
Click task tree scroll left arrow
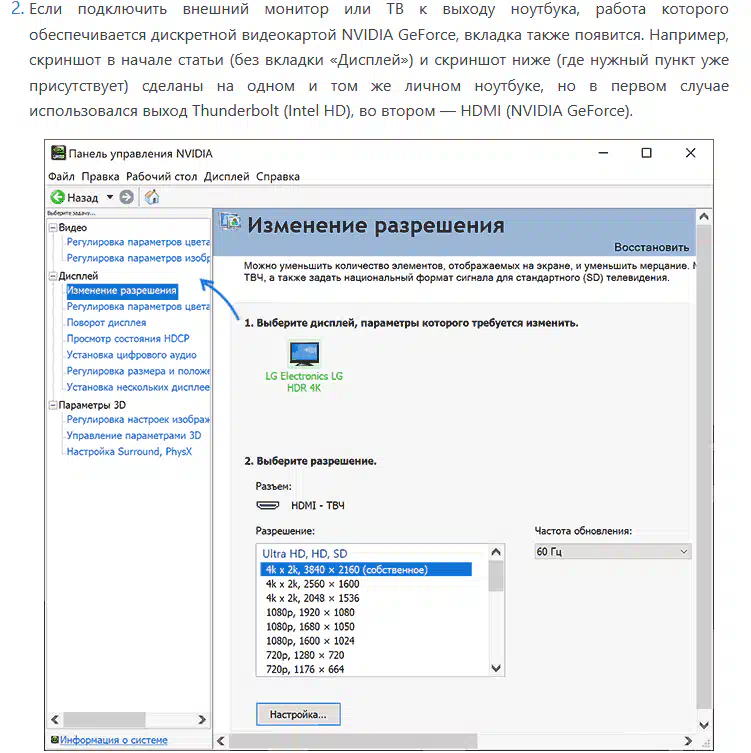[x=55, y=719]
